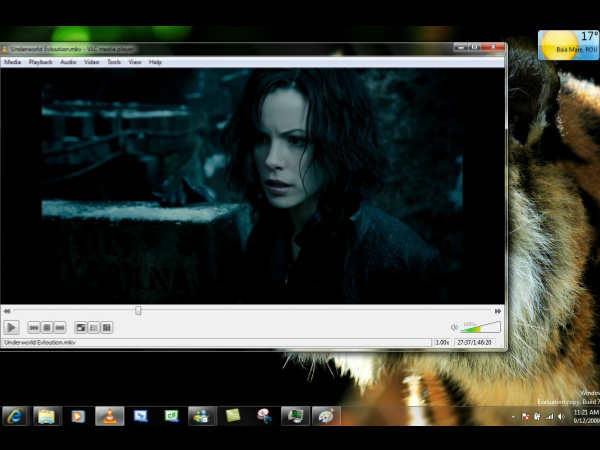Viewport: 600px width, 450px height.
Task: Expand the Tools menu
Action: 114,62
